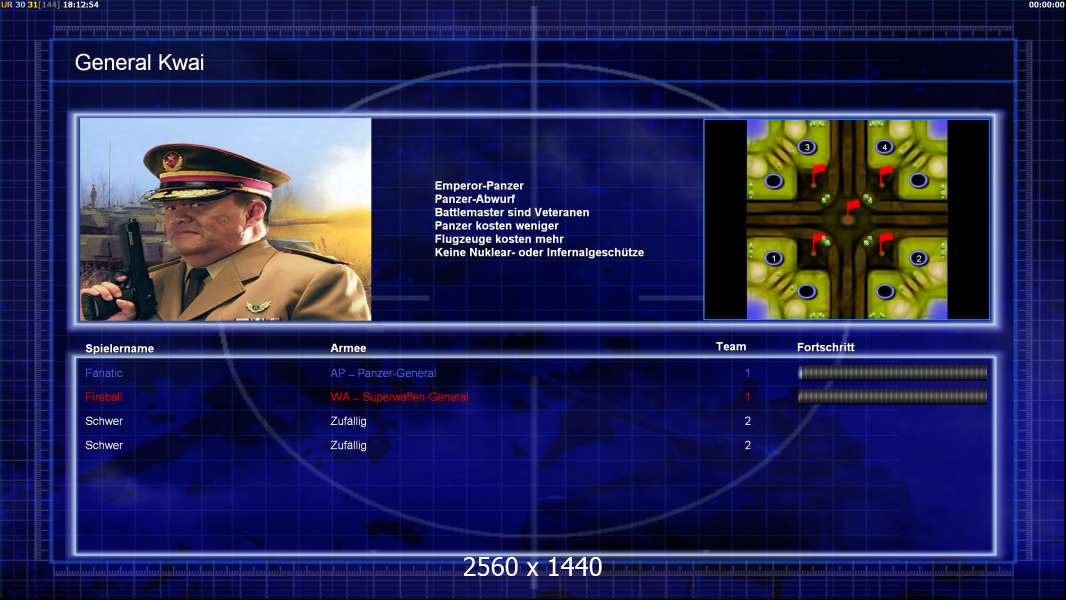Click the General Kwai portrait image
This screenshot has height=600, width=1066.
tap(226, 219)
